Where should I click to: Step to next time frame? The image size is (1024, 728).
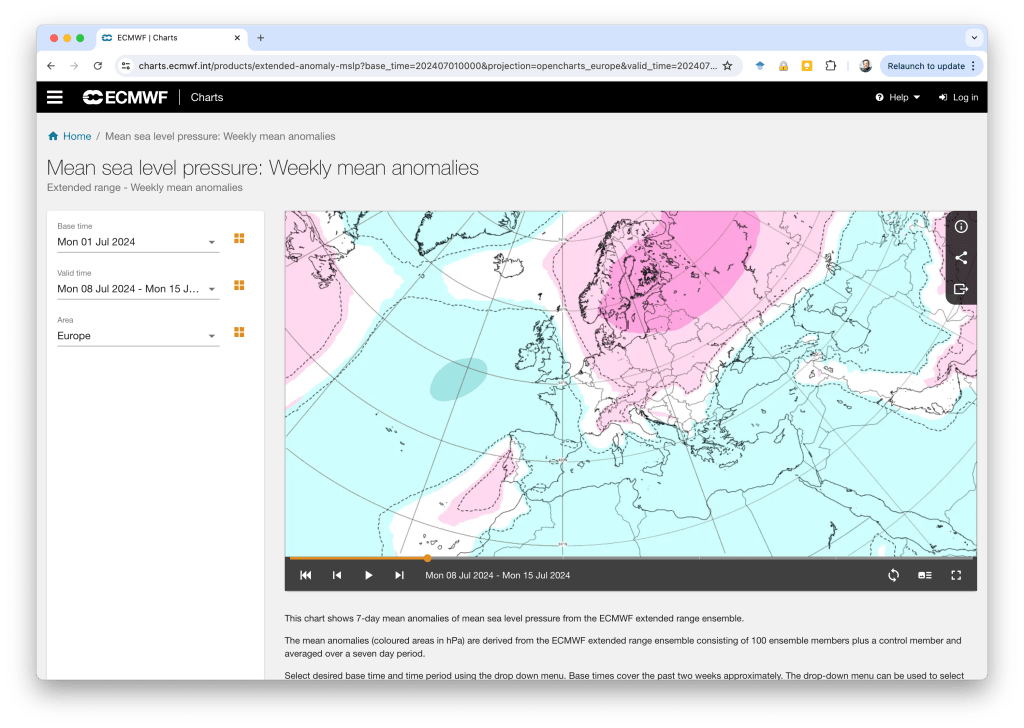pyautogui.click(x=399, y=575)
